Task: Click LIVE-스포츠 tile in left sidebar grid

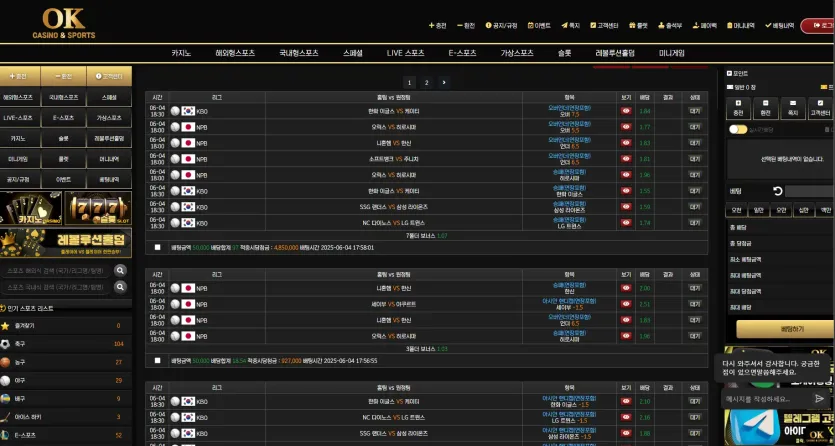Action: (20, 118)
